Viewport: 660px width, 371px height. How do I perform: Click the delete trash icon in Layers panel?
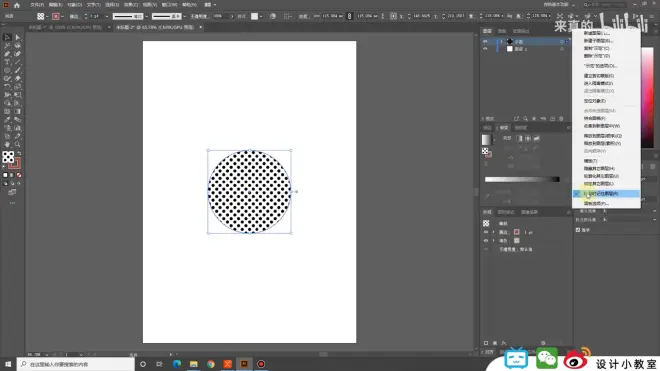[561, 119]
